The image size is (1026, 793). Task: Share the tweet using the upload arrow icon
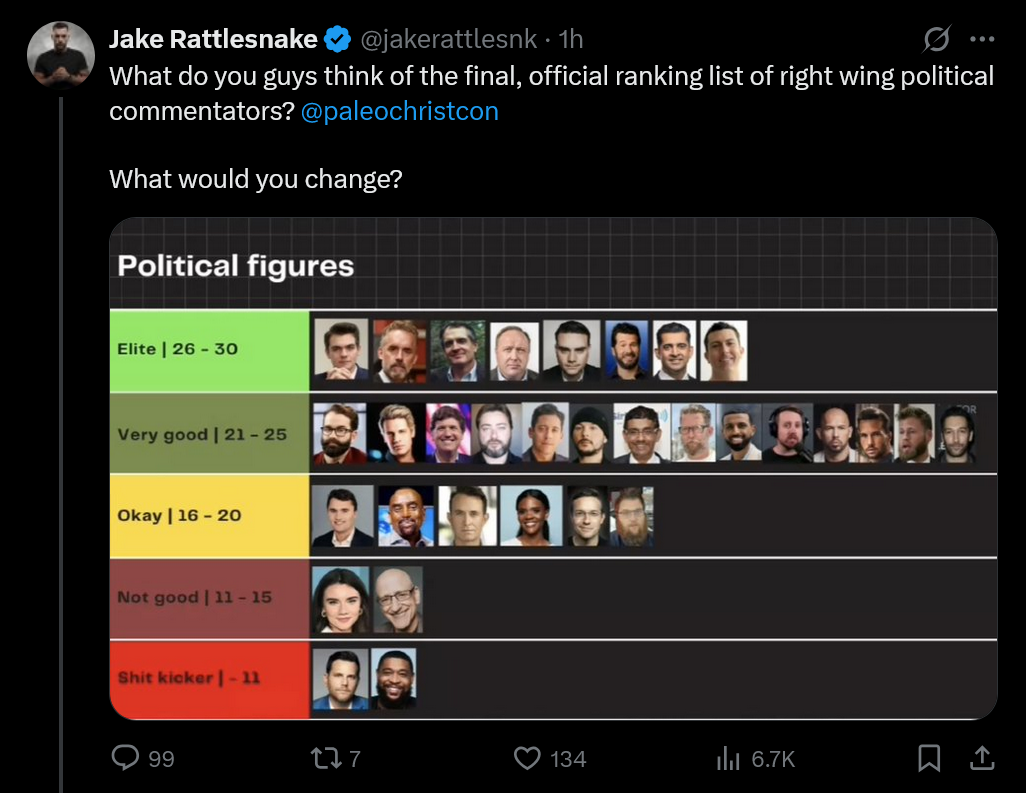tap(982, 758)
